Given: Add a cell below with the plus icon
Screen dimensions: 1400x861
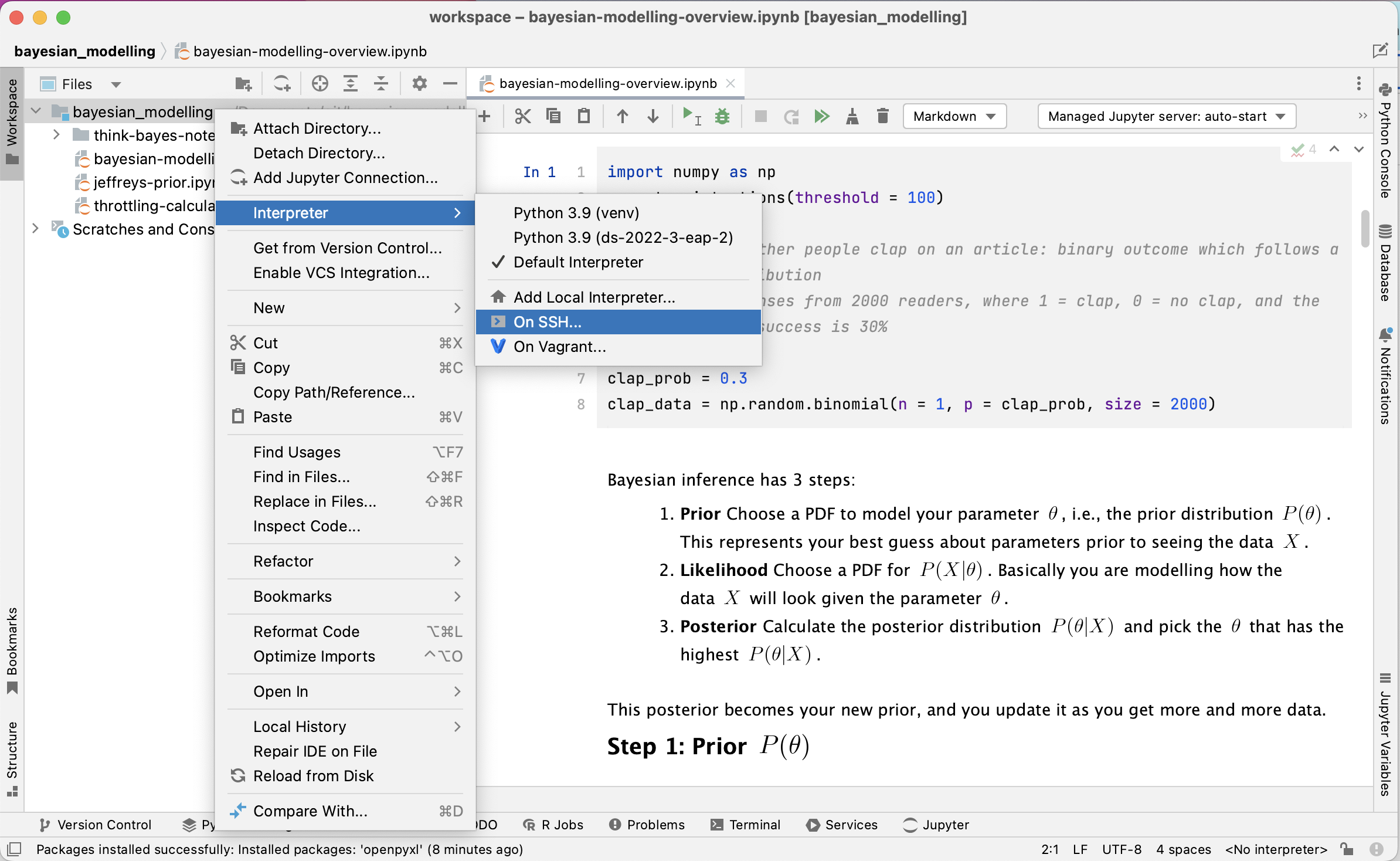Looking at the screenshot, I should pos(484,116).
